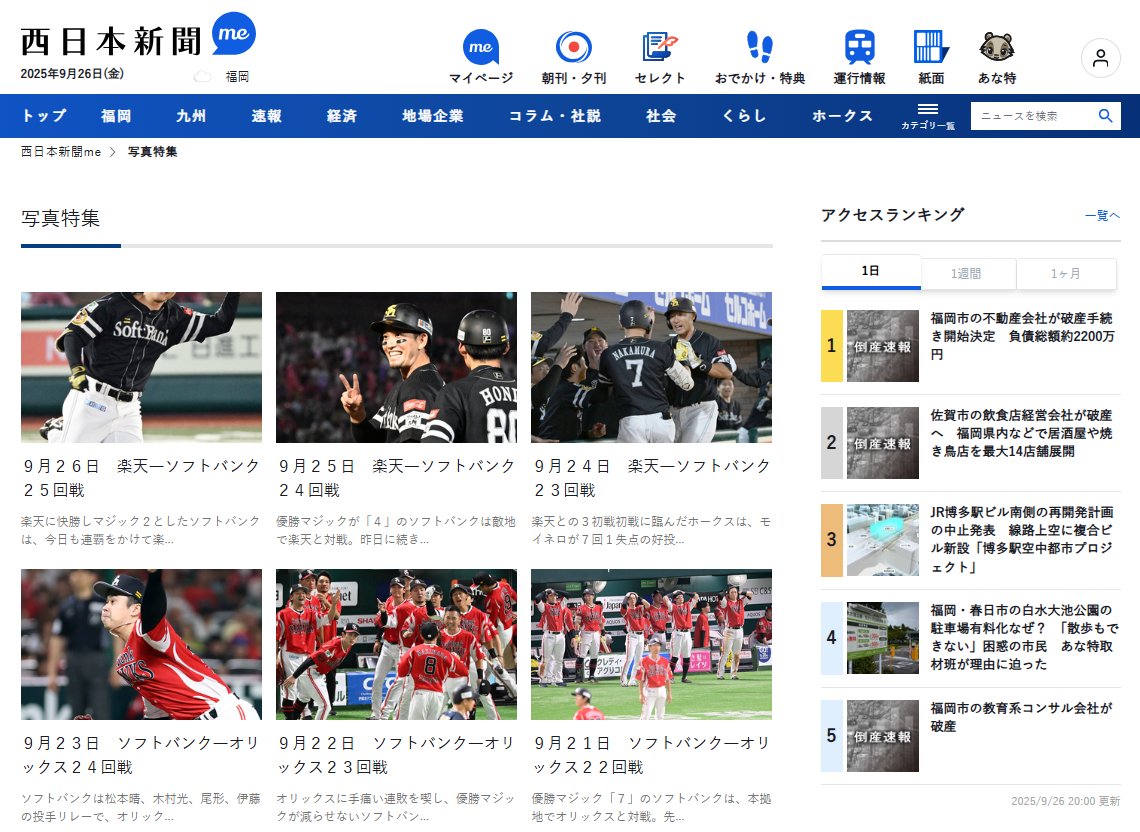This screenshot has height=832, width=1140.
Task: Open the セレクト article icon
Action: pos(659,48)
